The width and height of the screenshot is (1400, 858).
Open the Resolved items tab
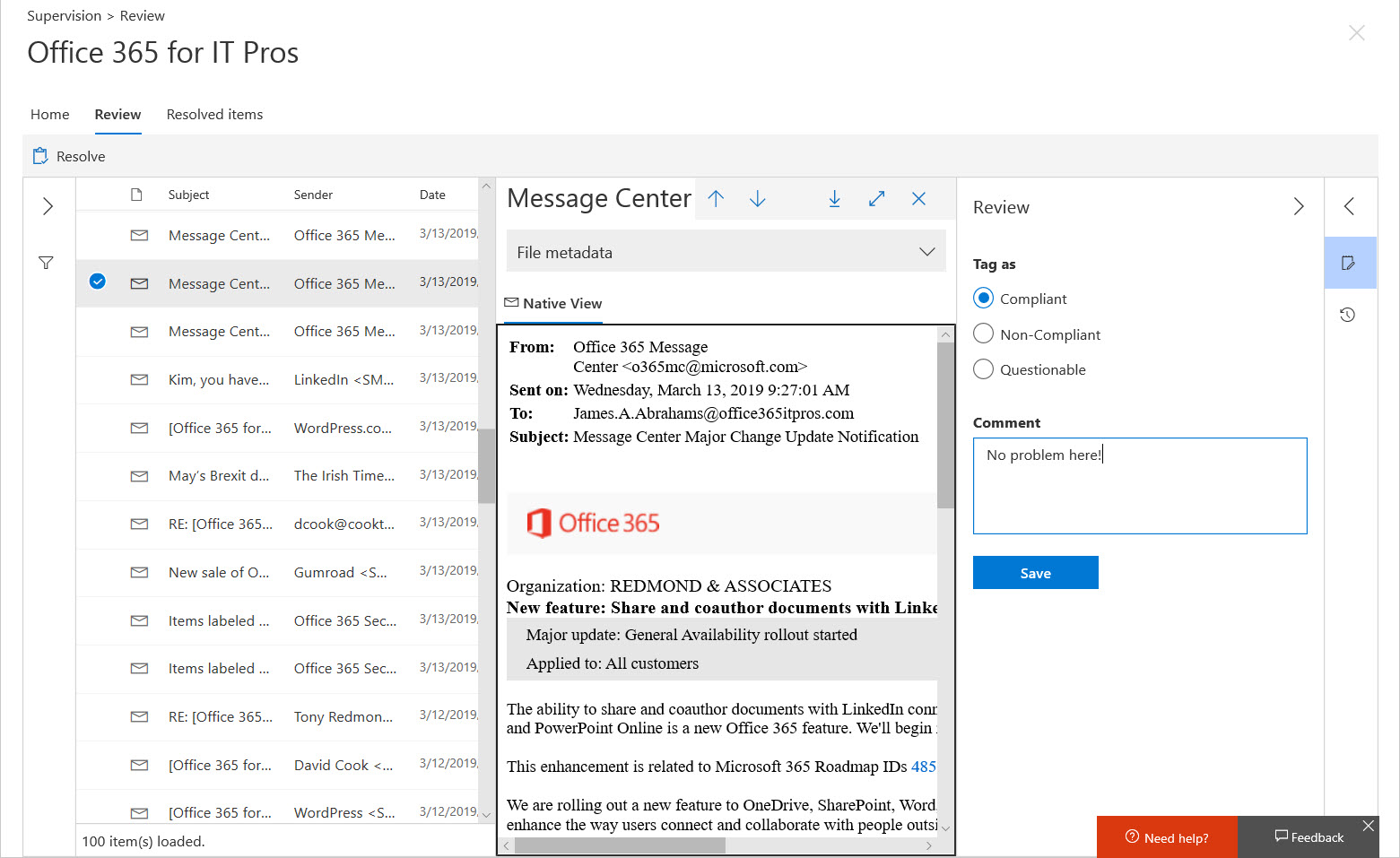tap(214, 115)
